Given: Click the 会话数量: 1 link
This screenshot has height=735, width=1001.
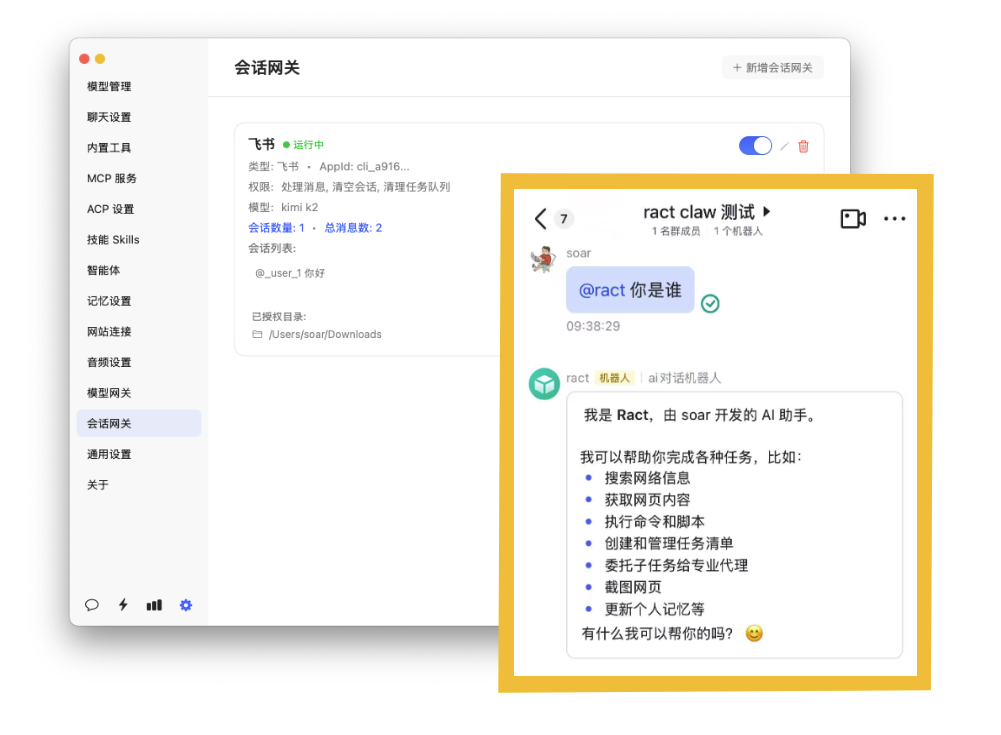Looking at the screenshot, I should click(276, 228).
